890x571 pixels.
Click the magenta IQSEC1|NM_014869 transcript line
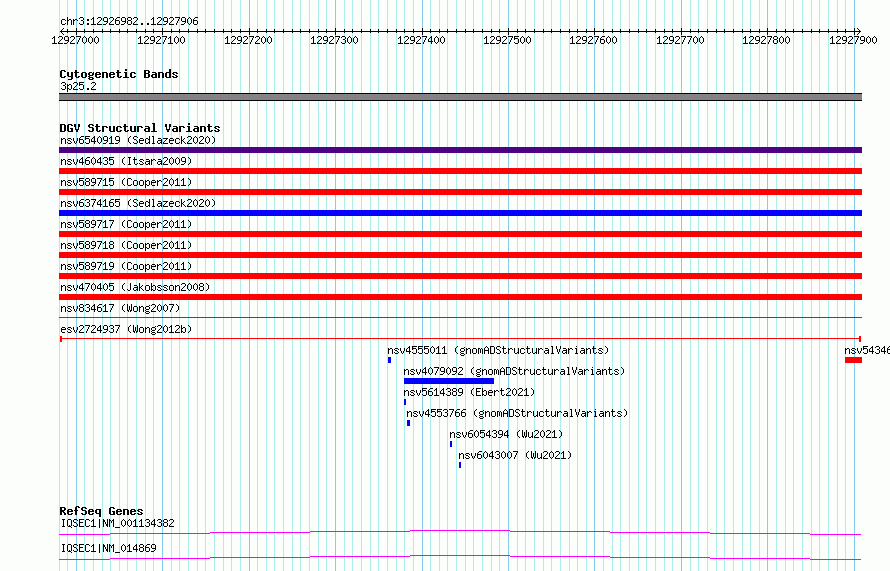pyautogui.click(x=460, y=557)
